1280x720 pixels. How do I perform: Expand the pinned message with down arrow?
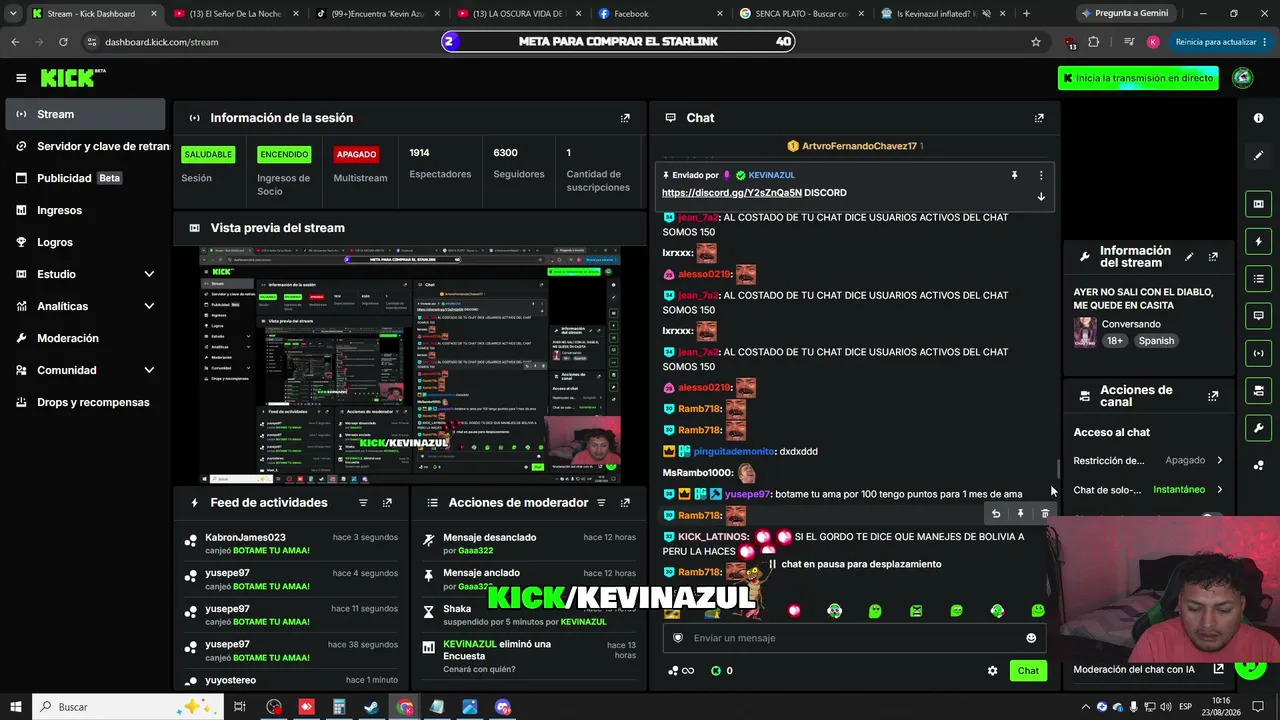[1041, 196]
